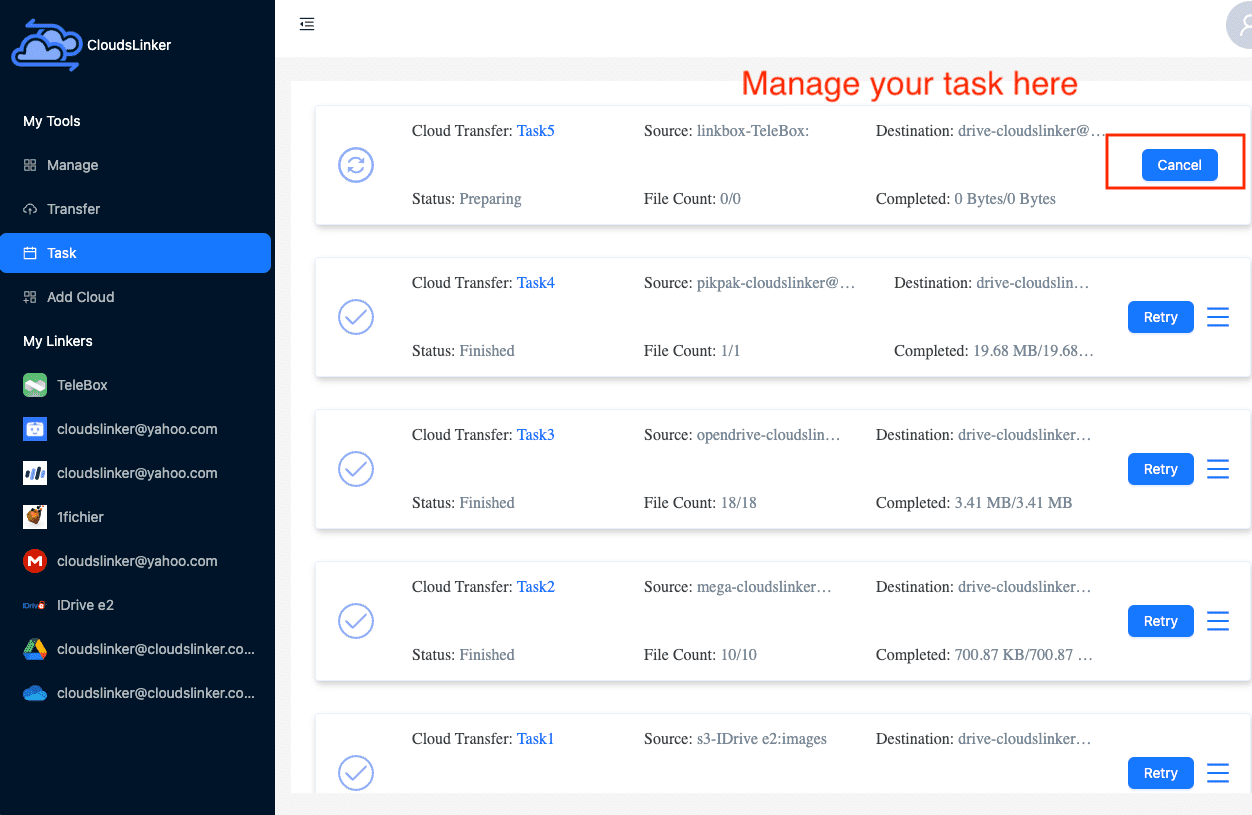Open the user avatar in the top corner

1240,24
